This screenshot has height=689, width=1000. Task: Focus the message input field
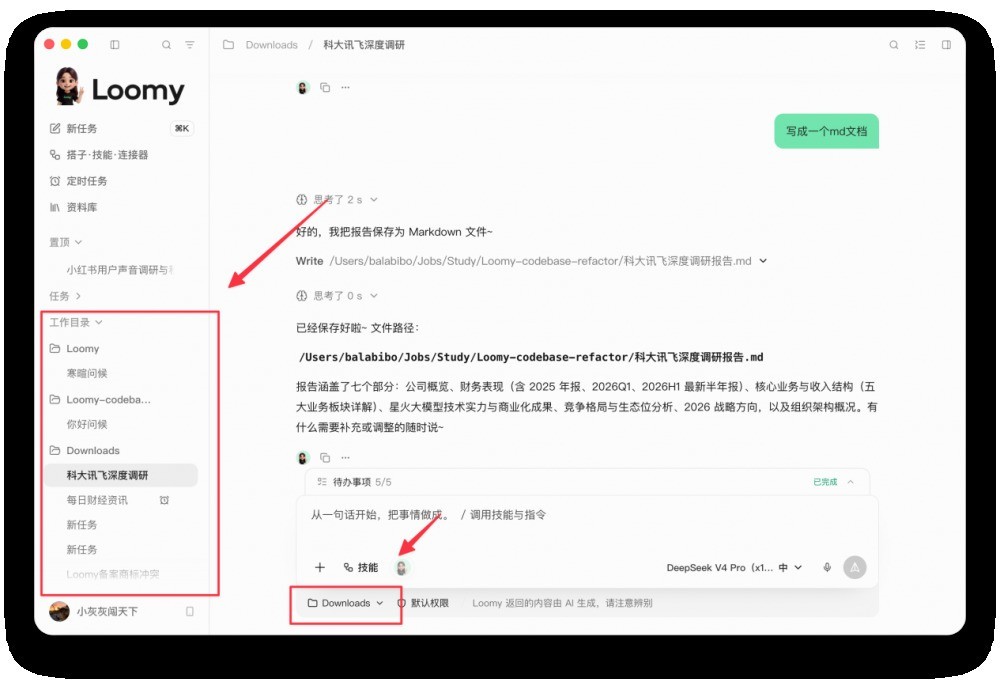587,515
